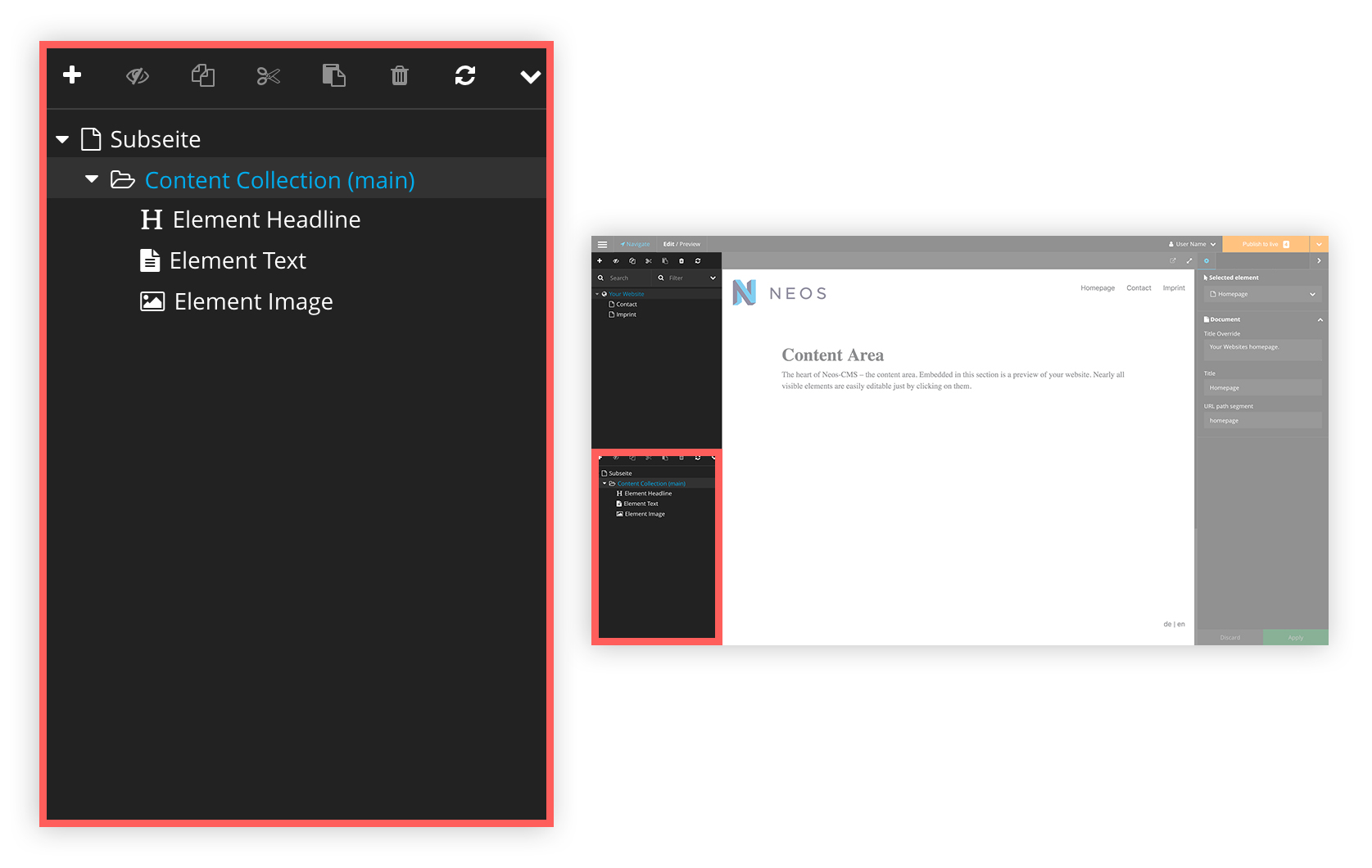Click the scissors cut icon
Viewport: 1372px width, 868px height.
(269, 76)
